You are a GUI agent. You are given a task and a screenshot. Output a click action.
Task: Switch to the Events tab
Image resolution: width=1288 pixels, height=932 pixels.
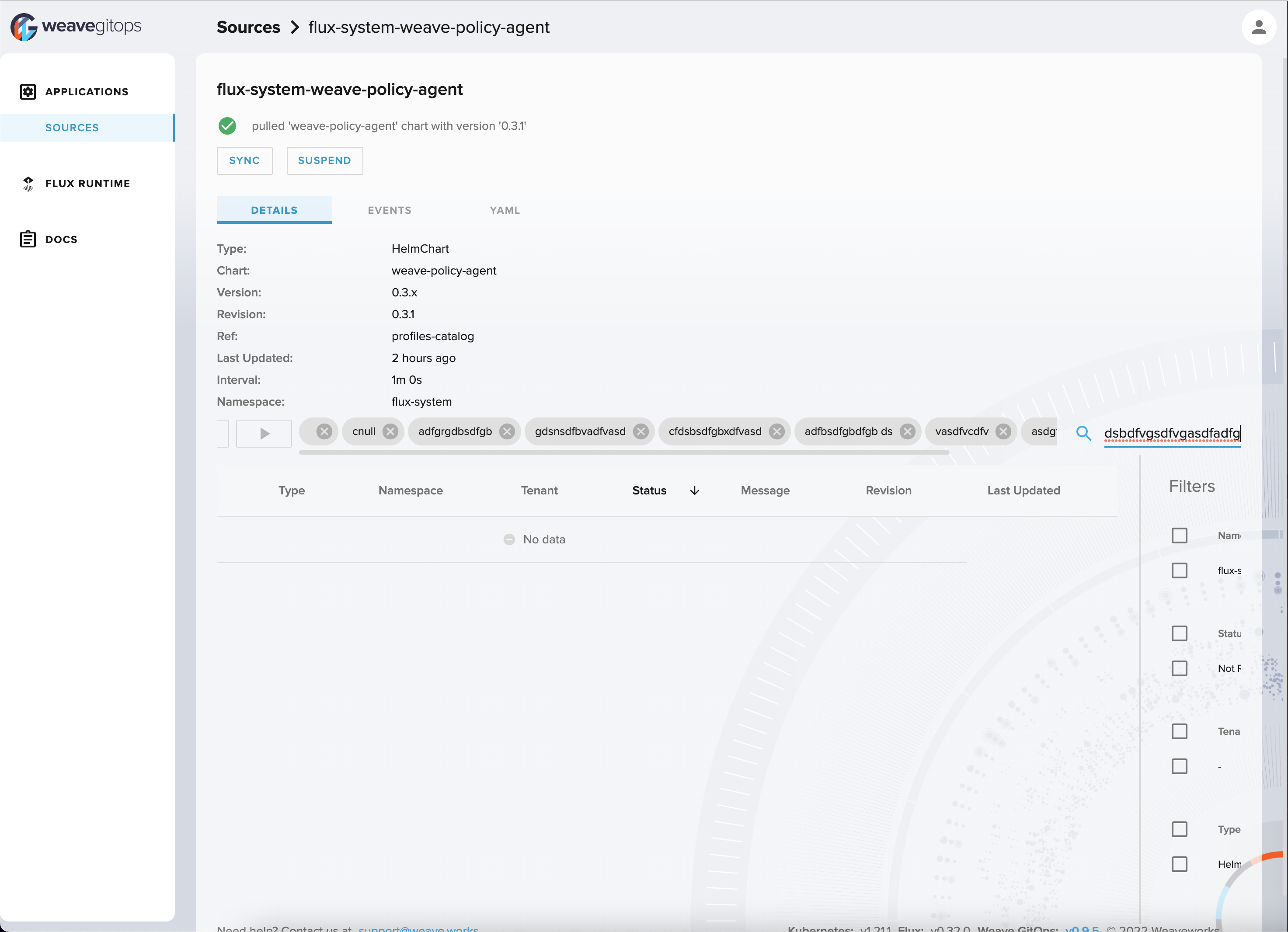coord(390,210)
